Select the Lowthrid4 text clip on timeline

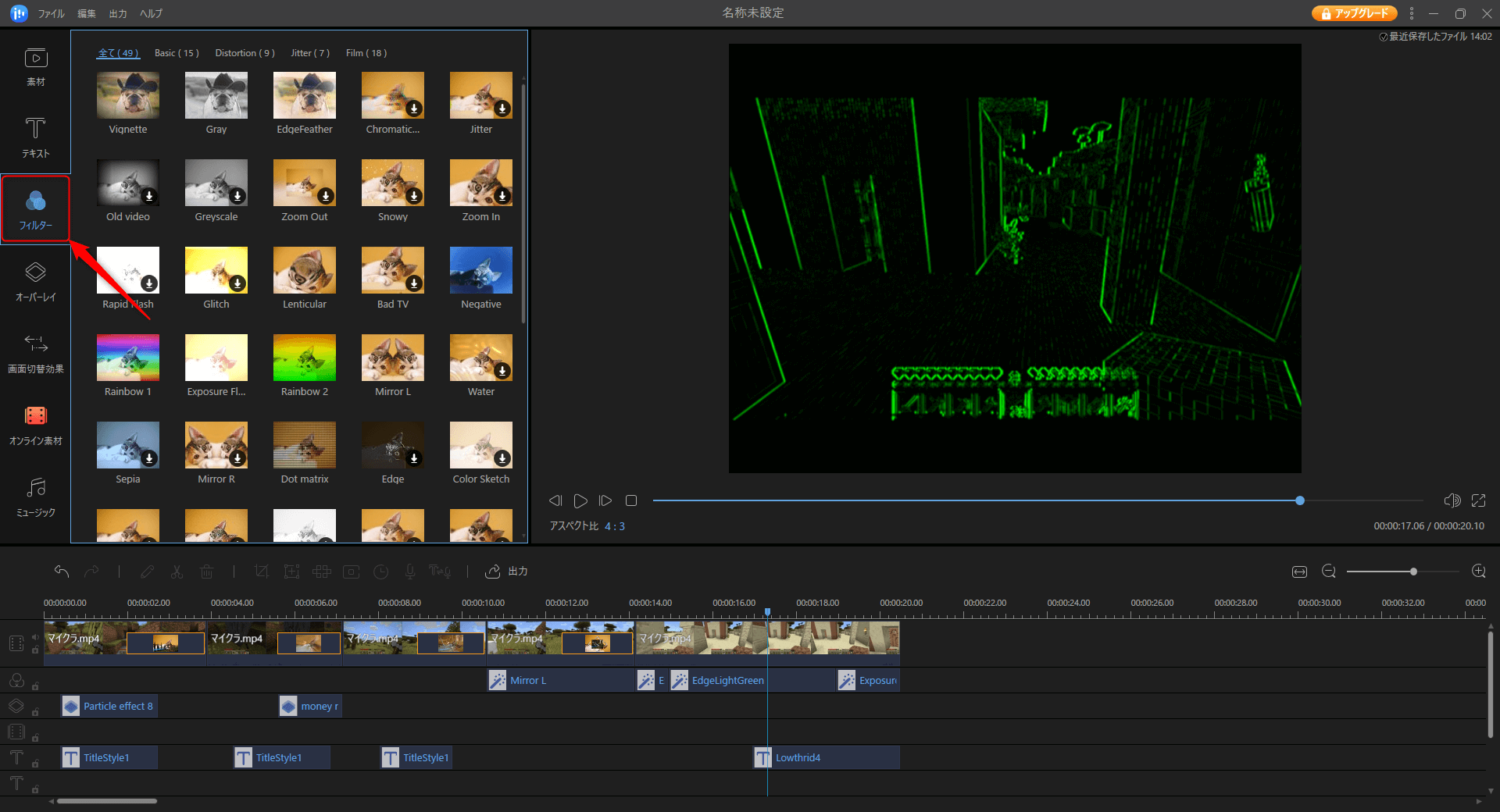click(827, 758)
